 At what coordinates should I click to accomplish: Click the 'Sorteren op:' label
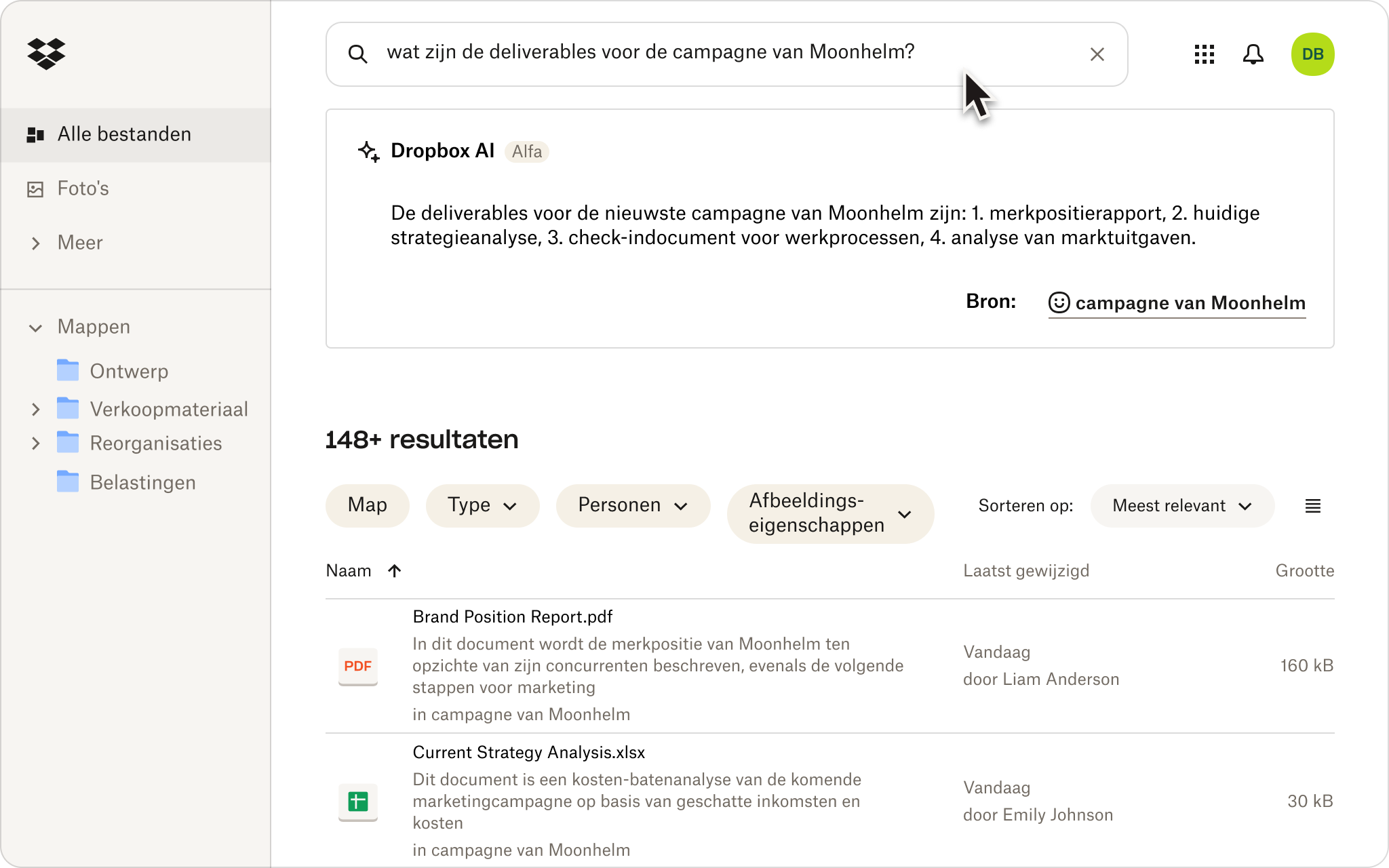click(1025, 506)
